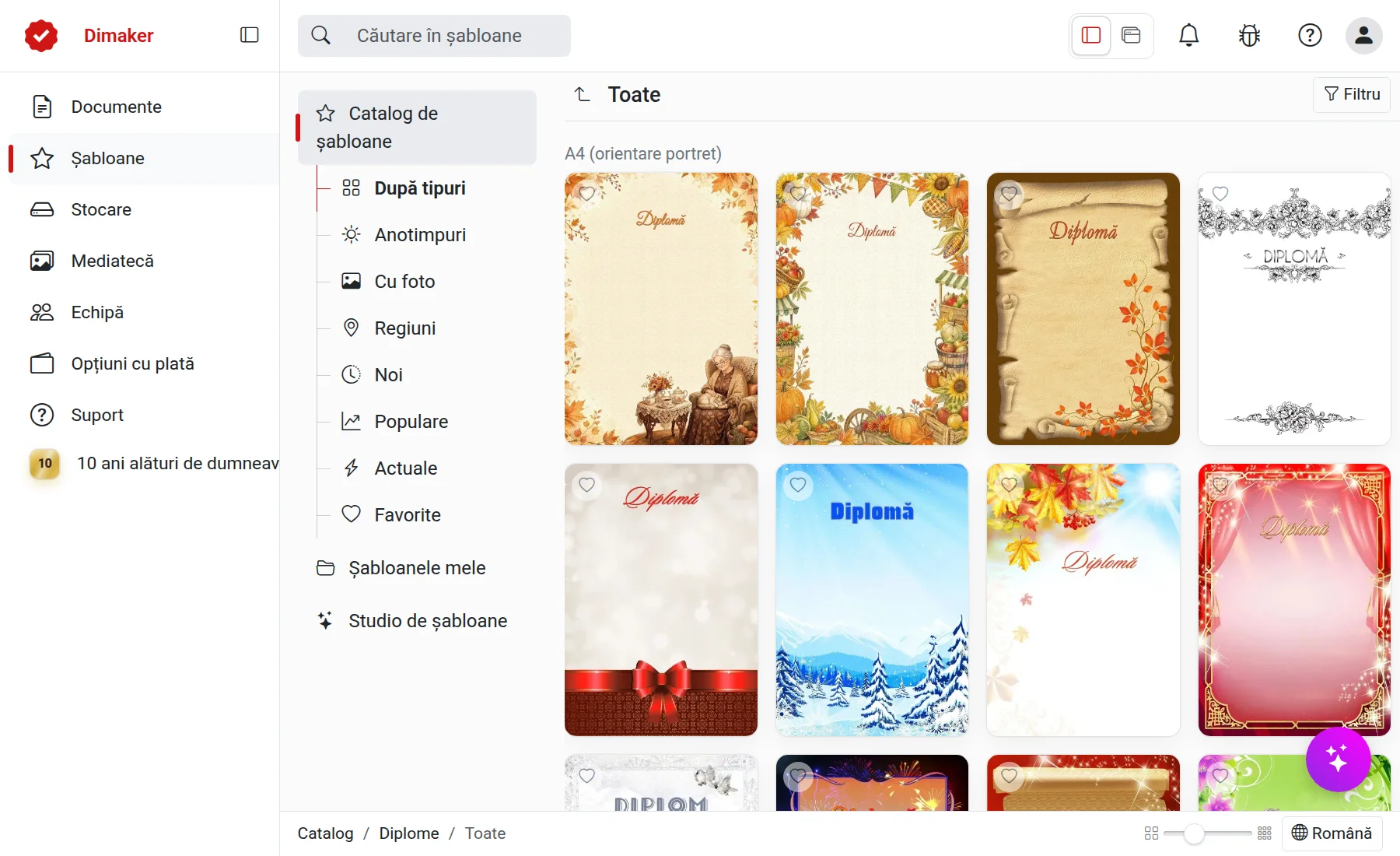Open the help question mark icon
The width and height of the screenshot is (1400, 856).
(1310, 35)
